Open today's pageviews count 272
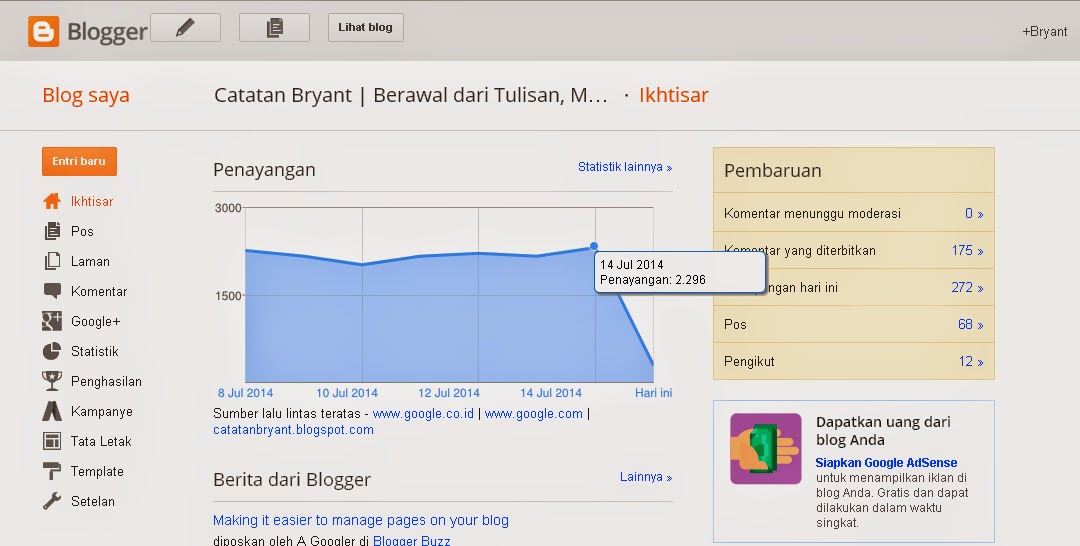This screenshot has height=546, width=1080. point(968,287)
